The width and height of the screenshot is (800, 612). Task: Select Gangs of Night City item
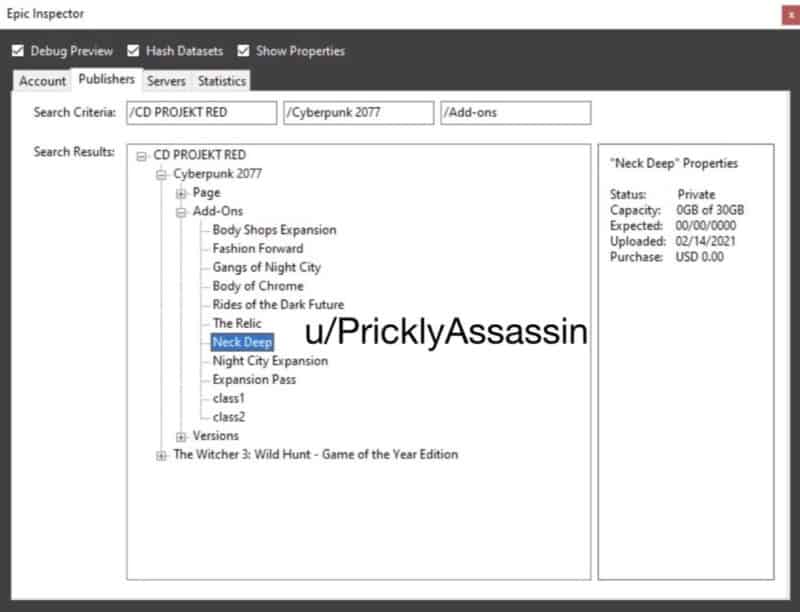coord(266,267)
